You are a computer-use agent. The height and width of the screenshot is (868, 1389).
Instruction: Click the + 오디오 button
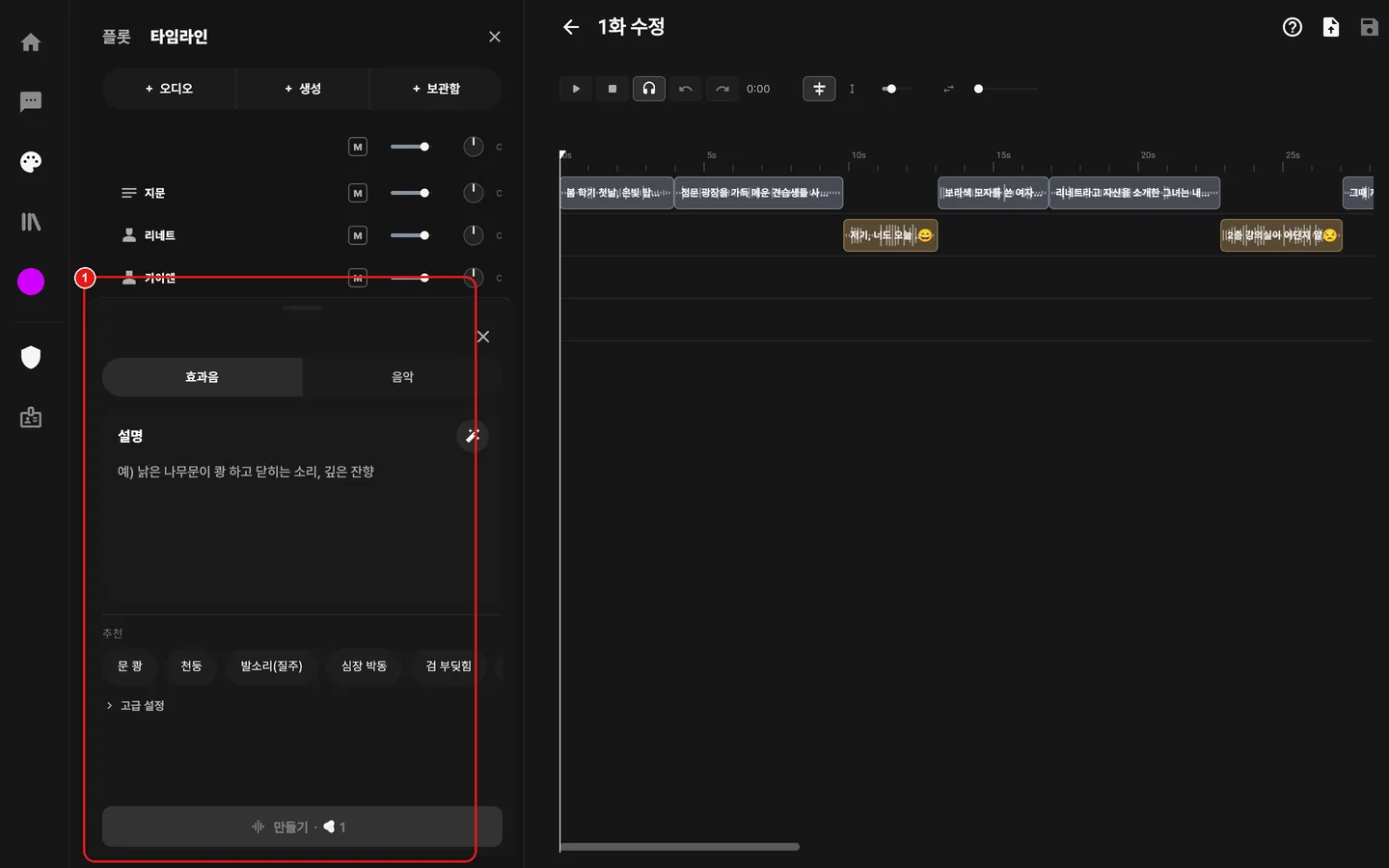click(x=169, y=89)
